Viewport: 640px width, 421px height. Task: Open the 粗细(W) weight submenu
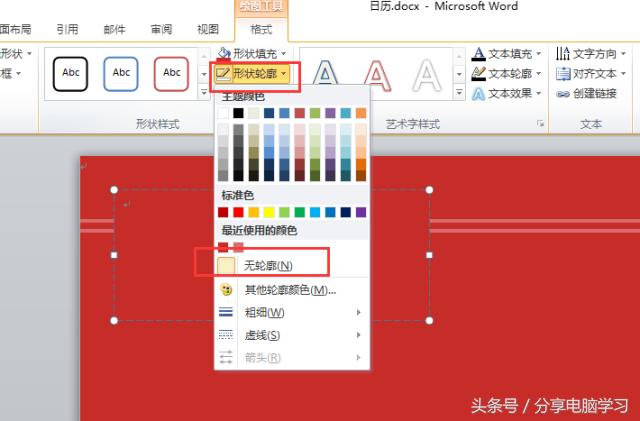[292, 312]
